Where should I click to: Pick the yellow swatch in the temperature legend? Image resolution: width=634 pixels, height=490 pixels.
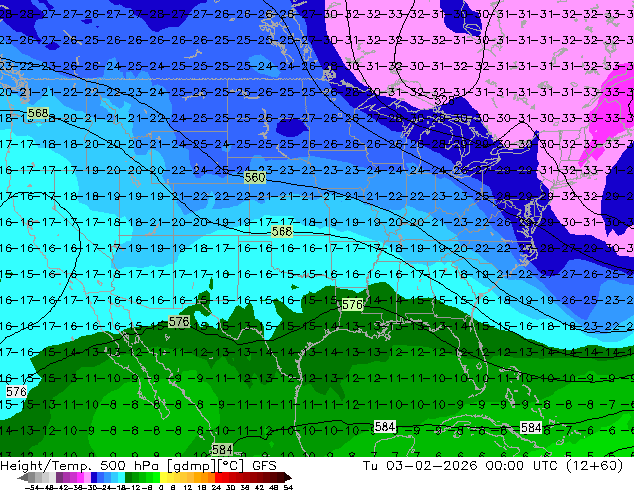(x=163, y=477)
